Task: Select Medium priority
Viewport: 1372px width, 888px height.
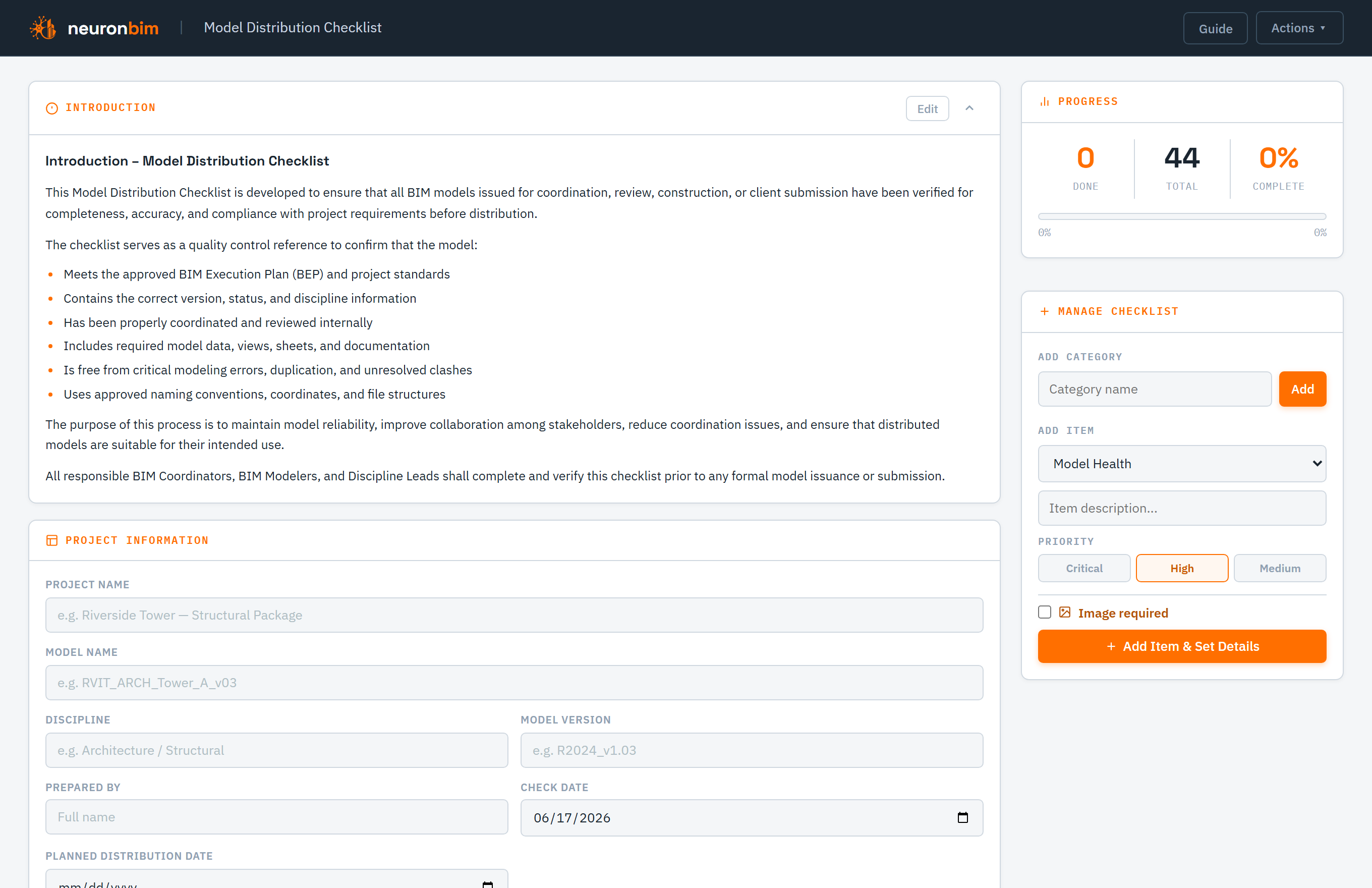Action: [1280, 569]
